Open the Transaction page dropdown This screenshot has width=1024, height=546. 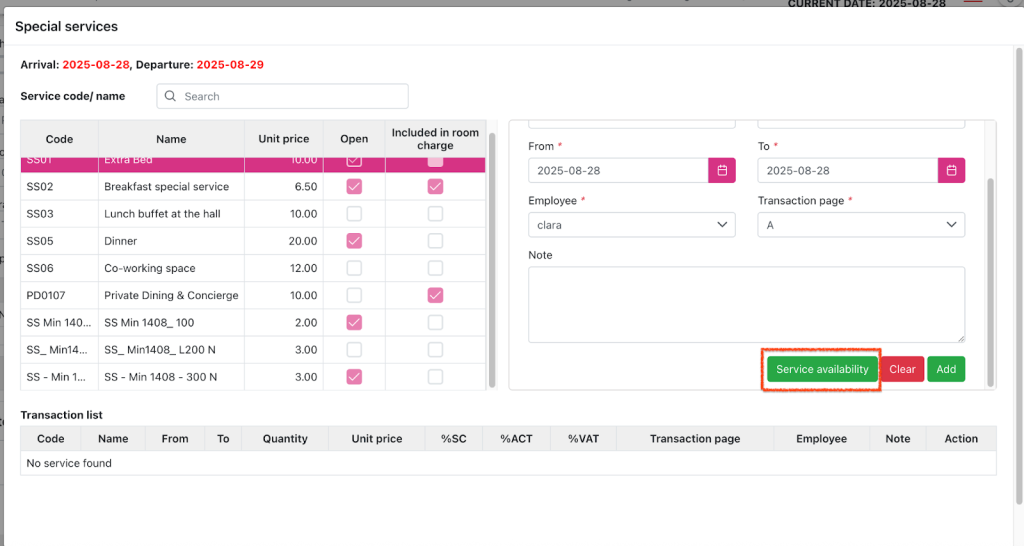[x=860, y=225]
